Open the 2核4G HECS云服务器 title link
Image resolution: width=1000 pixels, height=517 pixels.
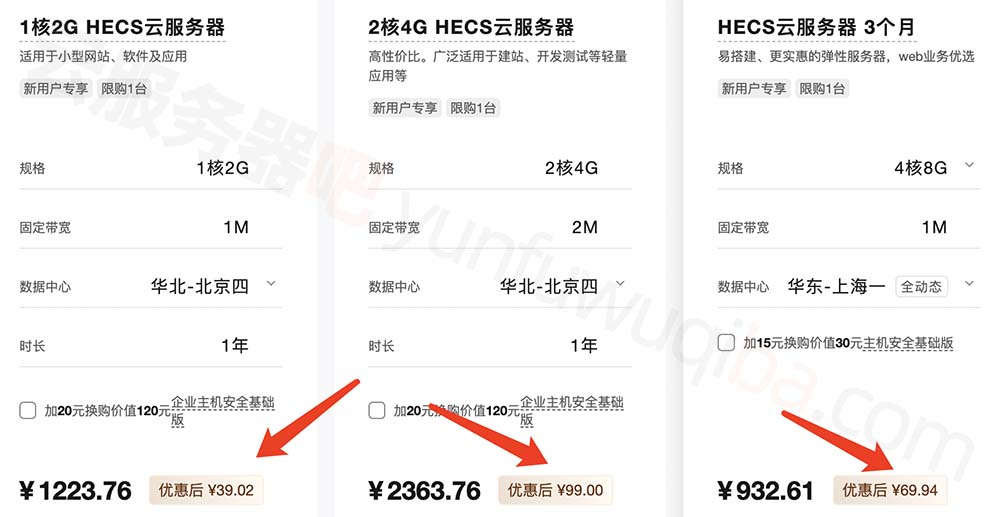click(x=471, y=28)
